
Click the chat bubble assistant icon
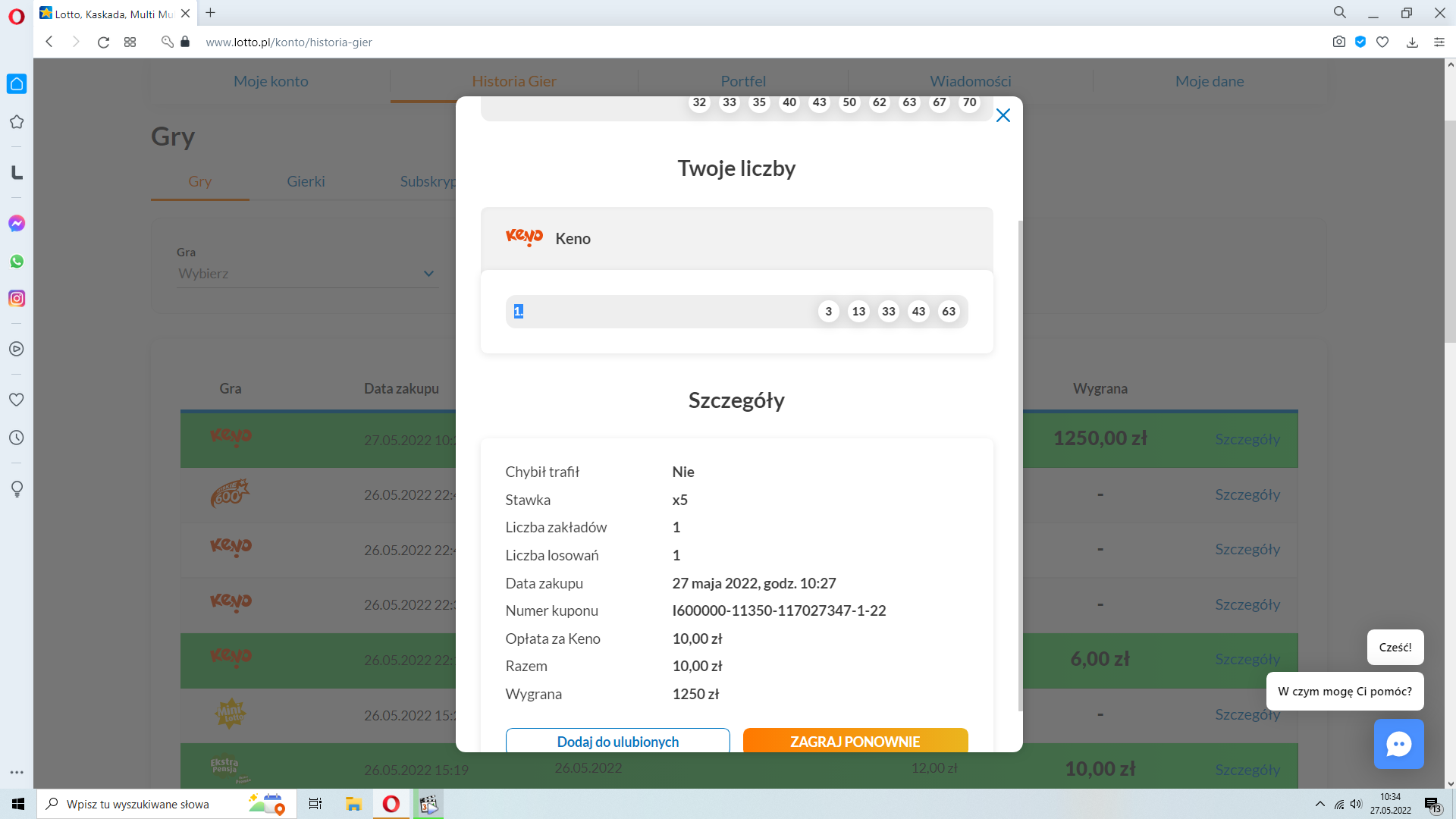pos(1398,744)
